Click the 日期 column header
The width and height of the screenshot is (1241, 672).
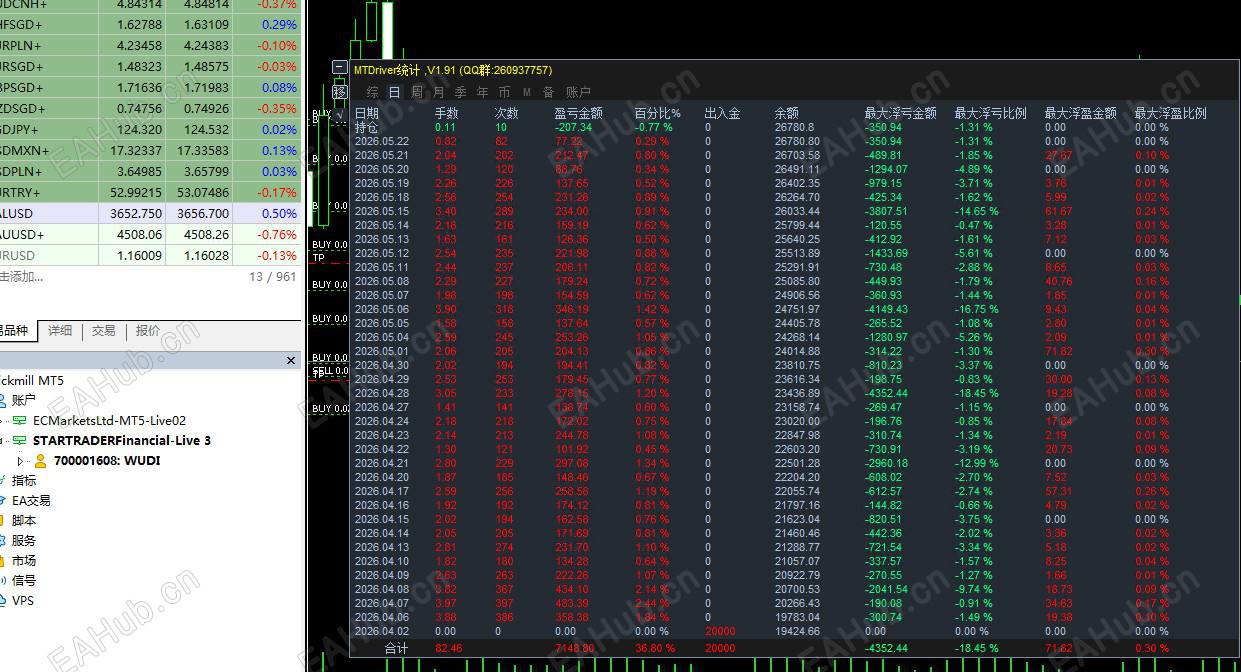tap(367, 114)
